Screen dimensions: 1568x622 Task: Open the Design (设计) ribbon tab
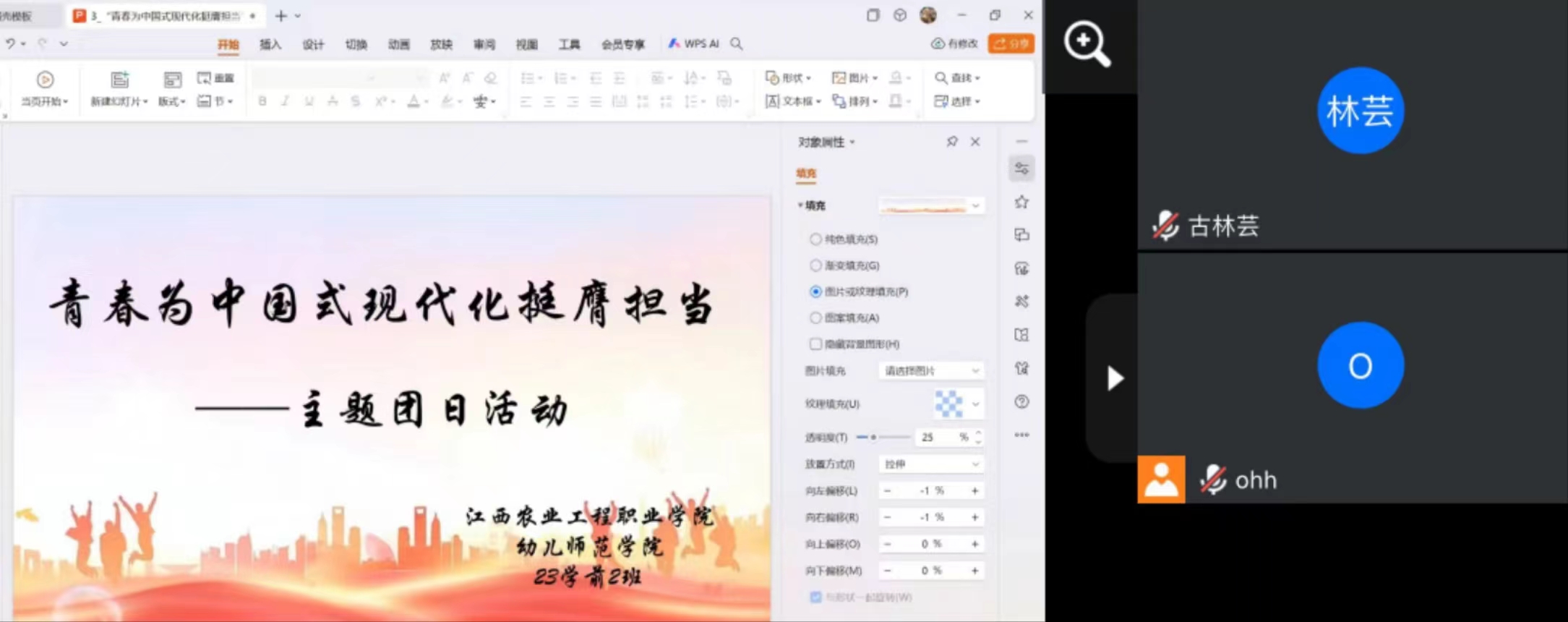312,45
